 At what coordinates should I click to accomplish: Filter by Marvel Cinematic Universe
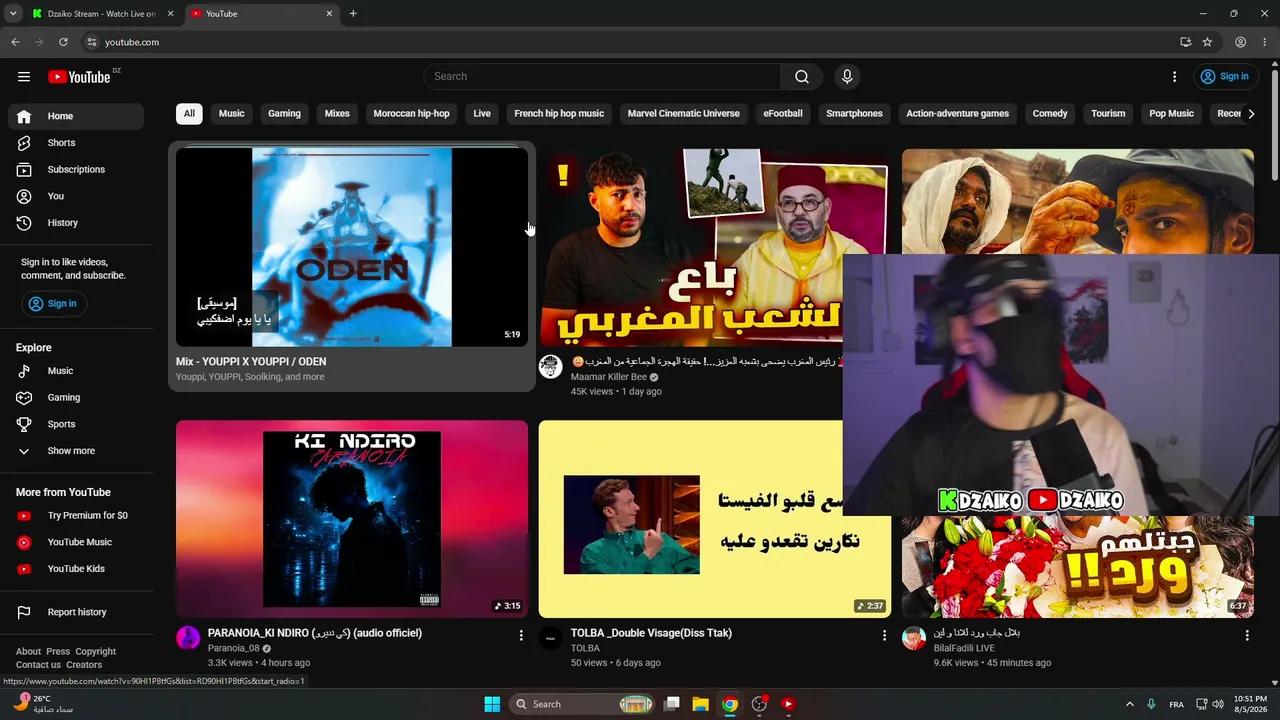pyautogui.click(x=684, y=114)
